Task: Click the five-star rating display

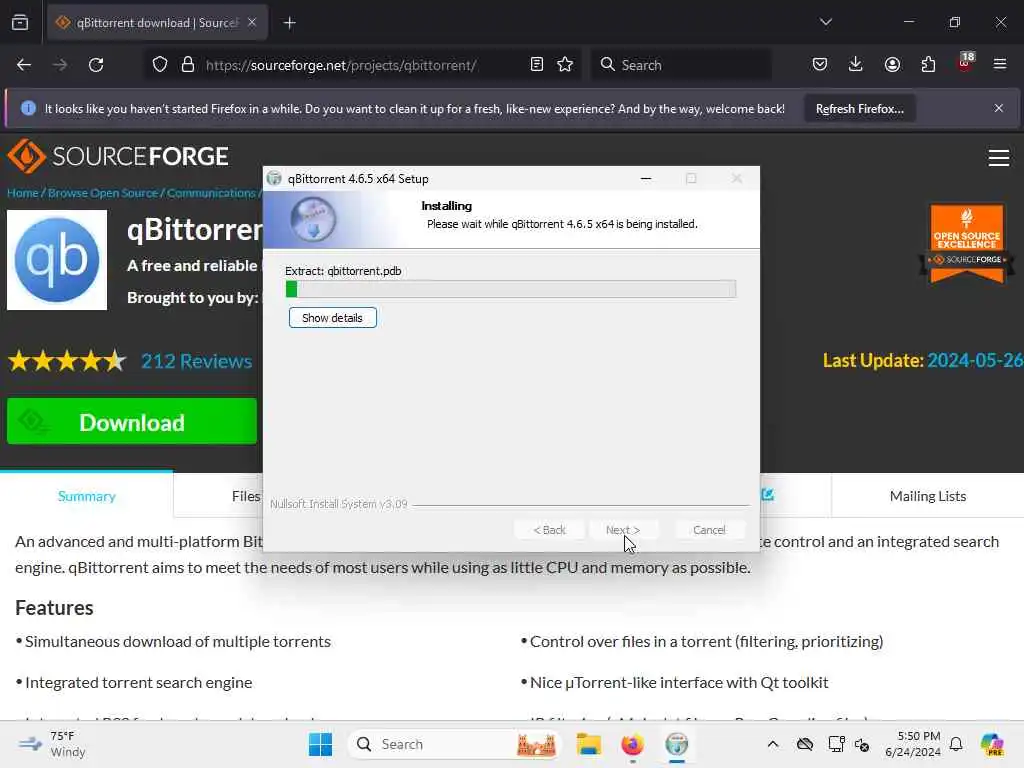Action: 67,360
